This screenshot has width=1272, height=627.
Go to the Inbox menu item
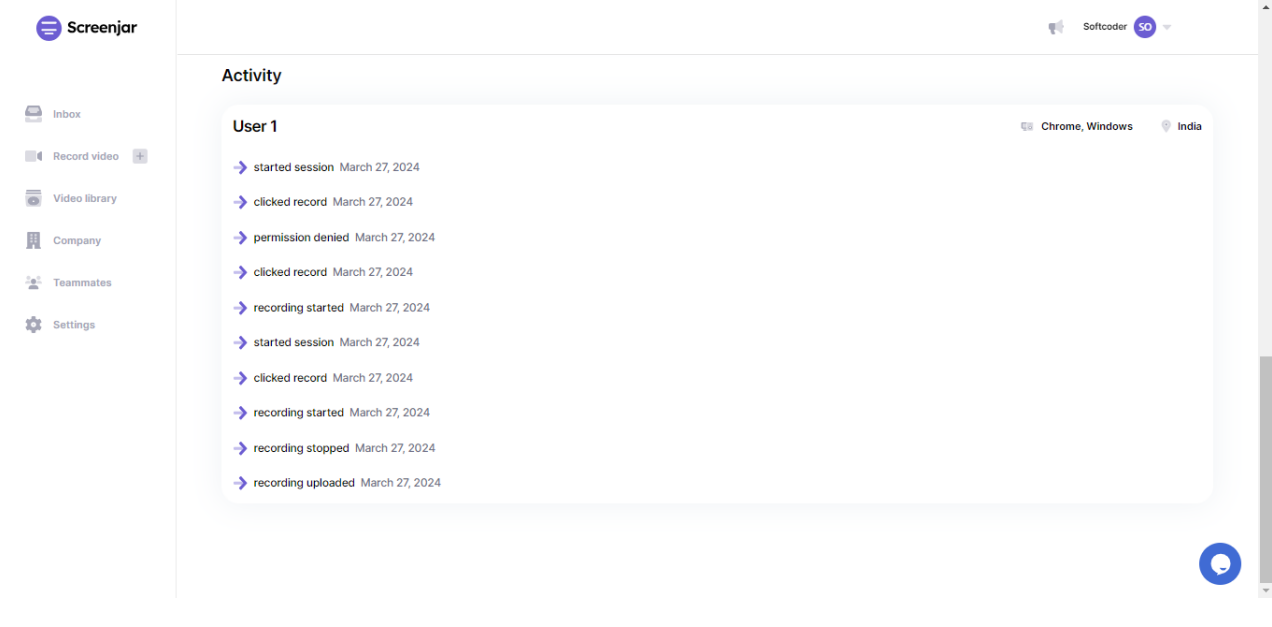tap(67, 114)
